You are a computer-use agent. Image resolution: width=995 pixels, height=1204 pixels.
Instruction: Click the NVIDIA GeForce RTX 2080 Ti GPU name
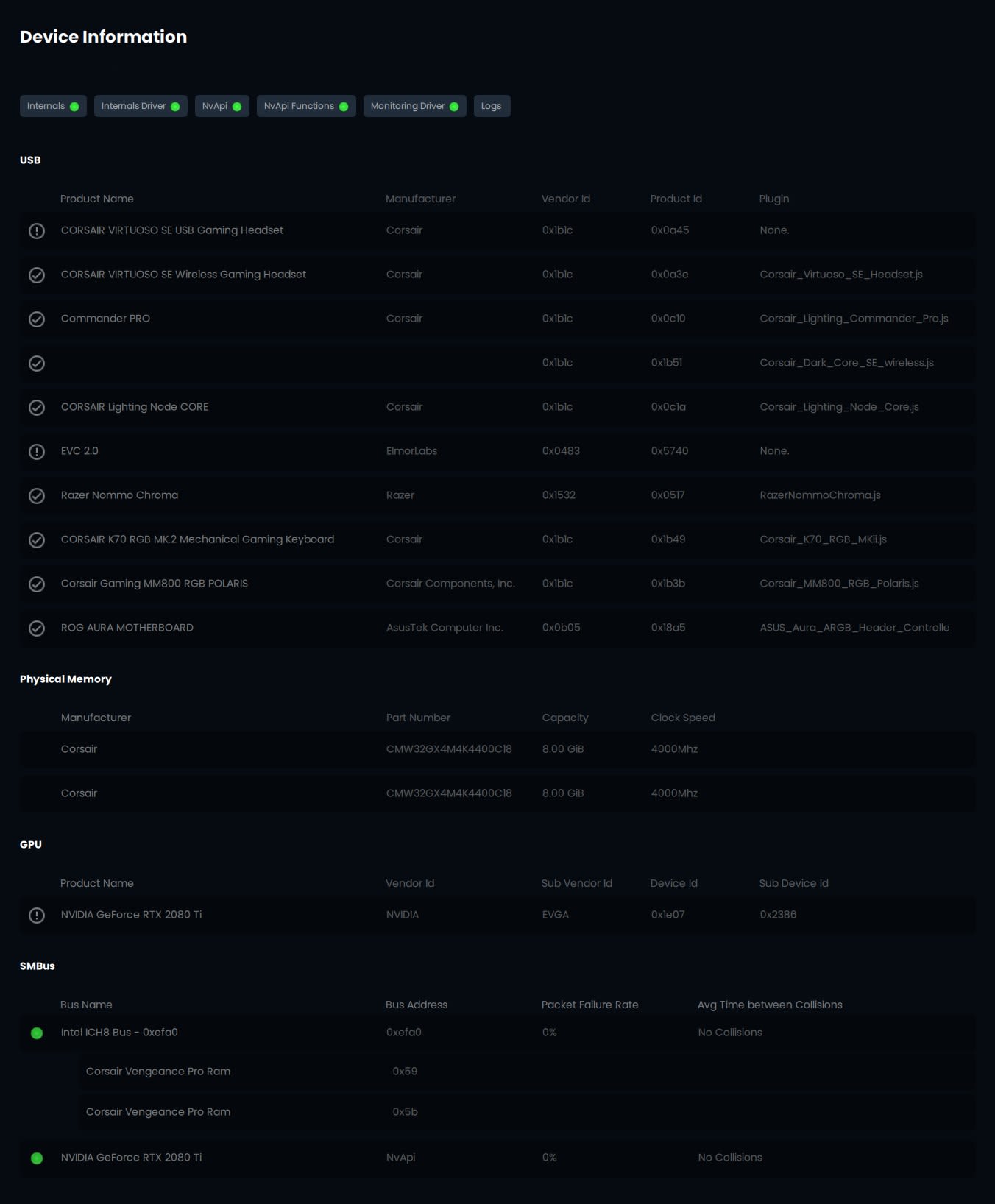tap(131, 915)
